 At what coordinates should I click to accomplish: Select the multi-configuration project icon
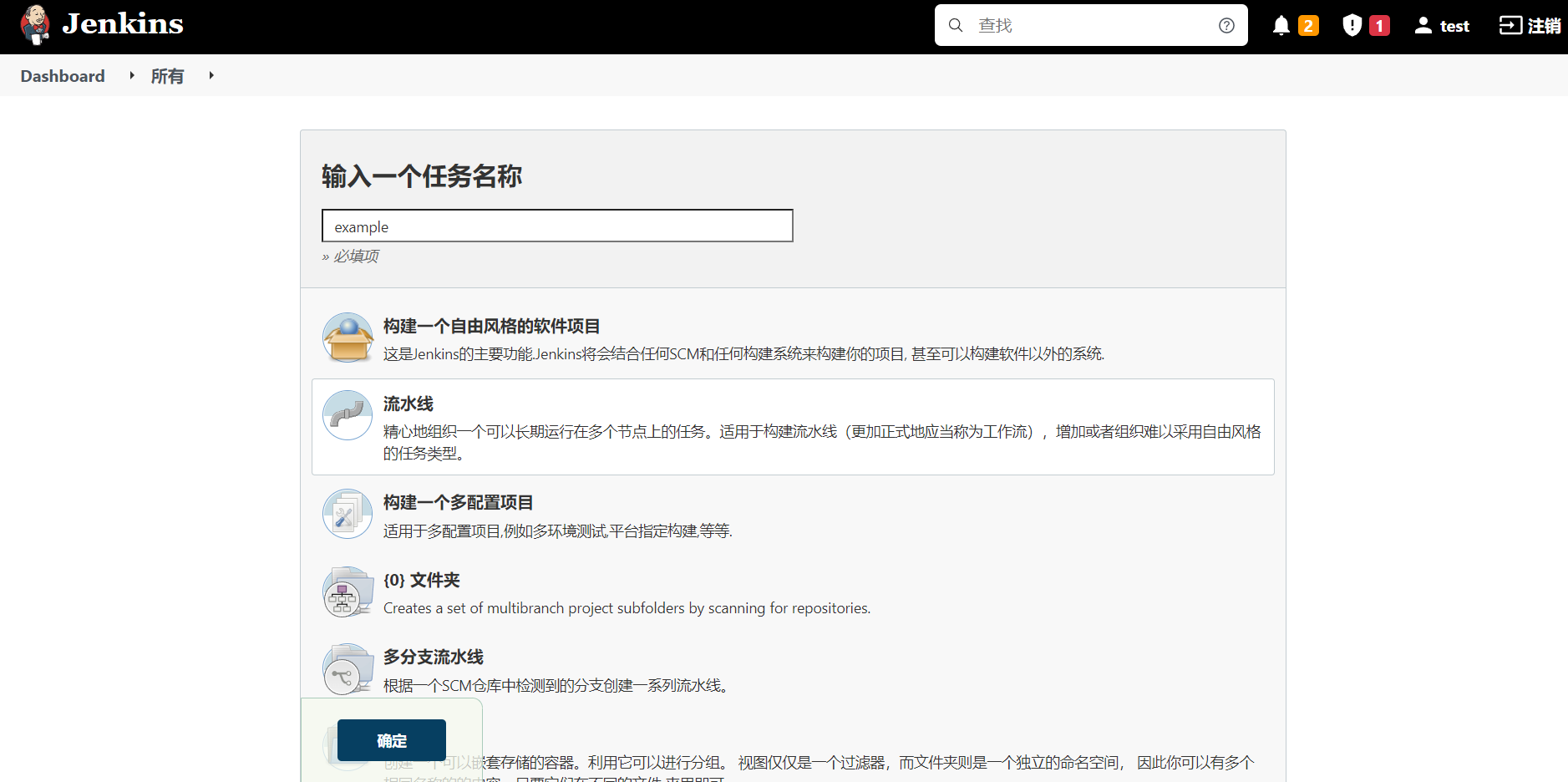[x=348, y=514]
